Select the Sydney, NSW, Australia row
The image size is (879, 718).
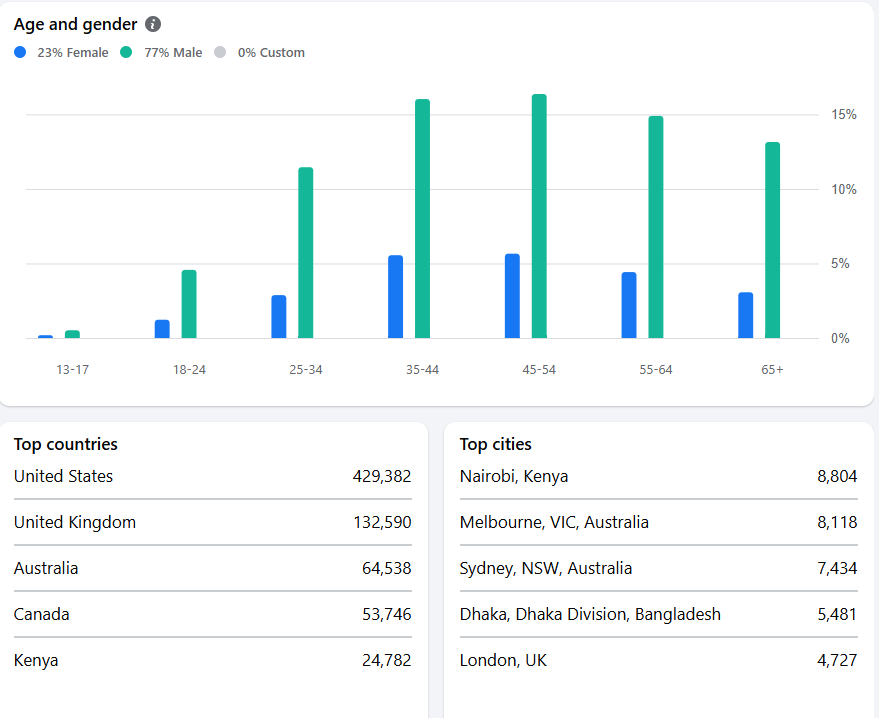tap(659, 568)
